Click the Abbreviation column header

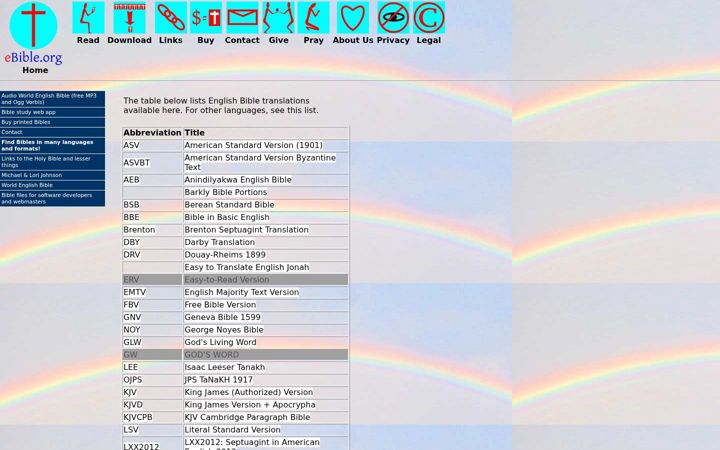[x=152, y=133]
